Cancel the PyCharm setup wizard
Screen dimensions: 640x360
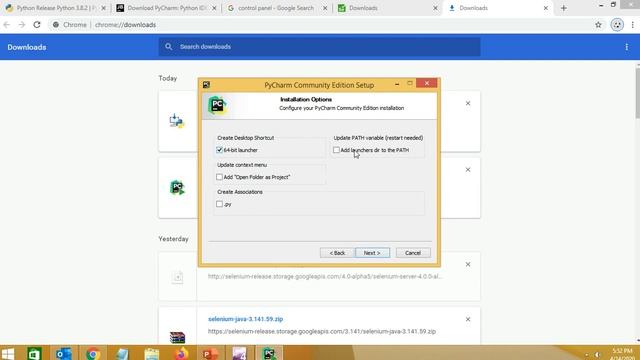pyautogui.click(x=413, y=253)
